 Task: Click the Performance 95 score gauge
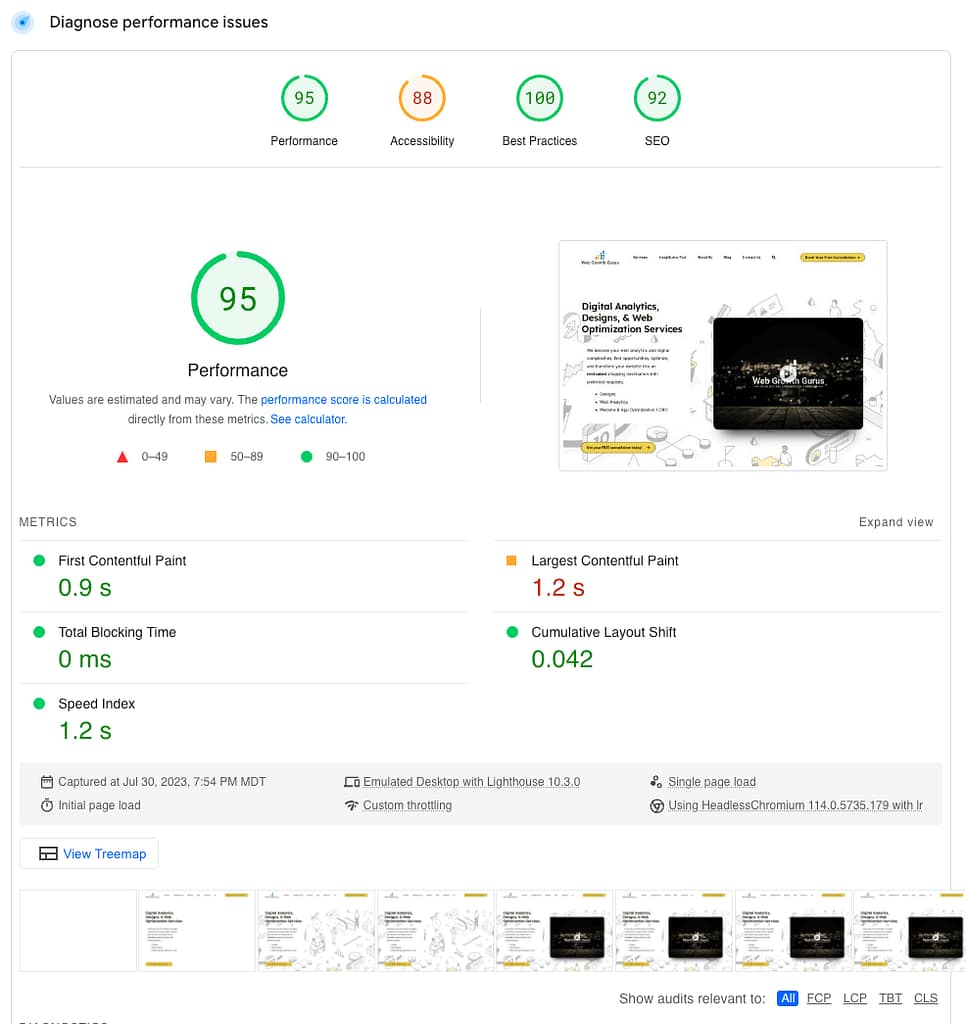click(237, 297)
